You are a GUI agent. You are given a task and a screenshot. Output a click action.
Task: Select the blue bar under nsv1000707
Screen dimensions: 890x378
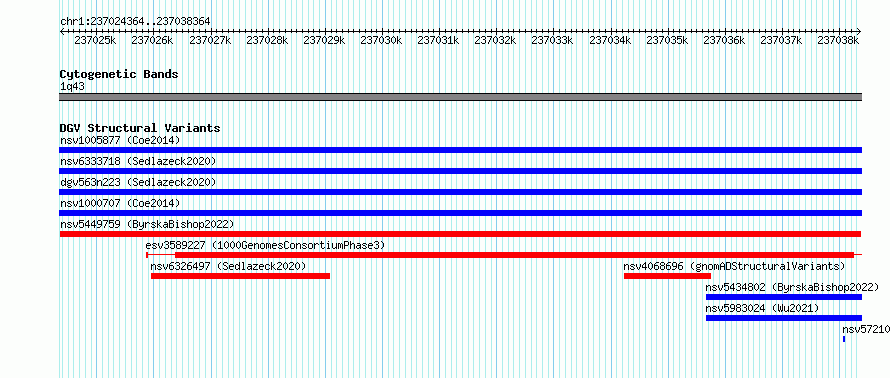pyautogui.click(x=460, y=213)
